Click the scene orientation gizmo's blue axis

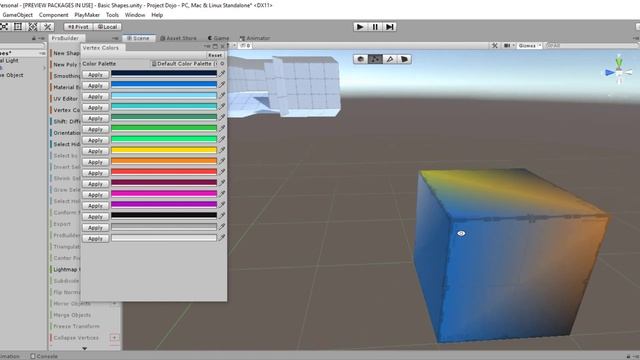pyautogui.click(x=610, y=73)
